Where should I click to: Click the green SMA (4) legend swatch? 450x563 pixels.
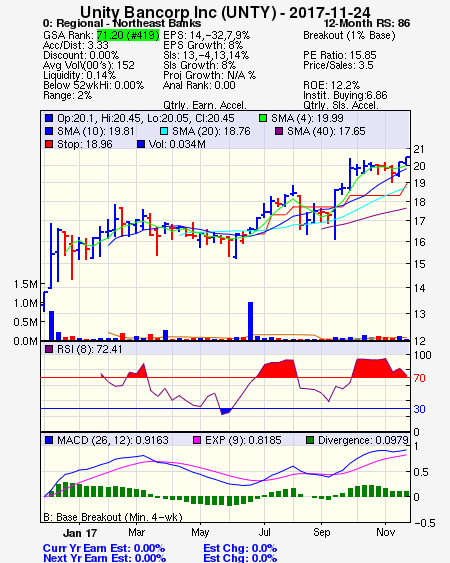(x=263, y=118)
